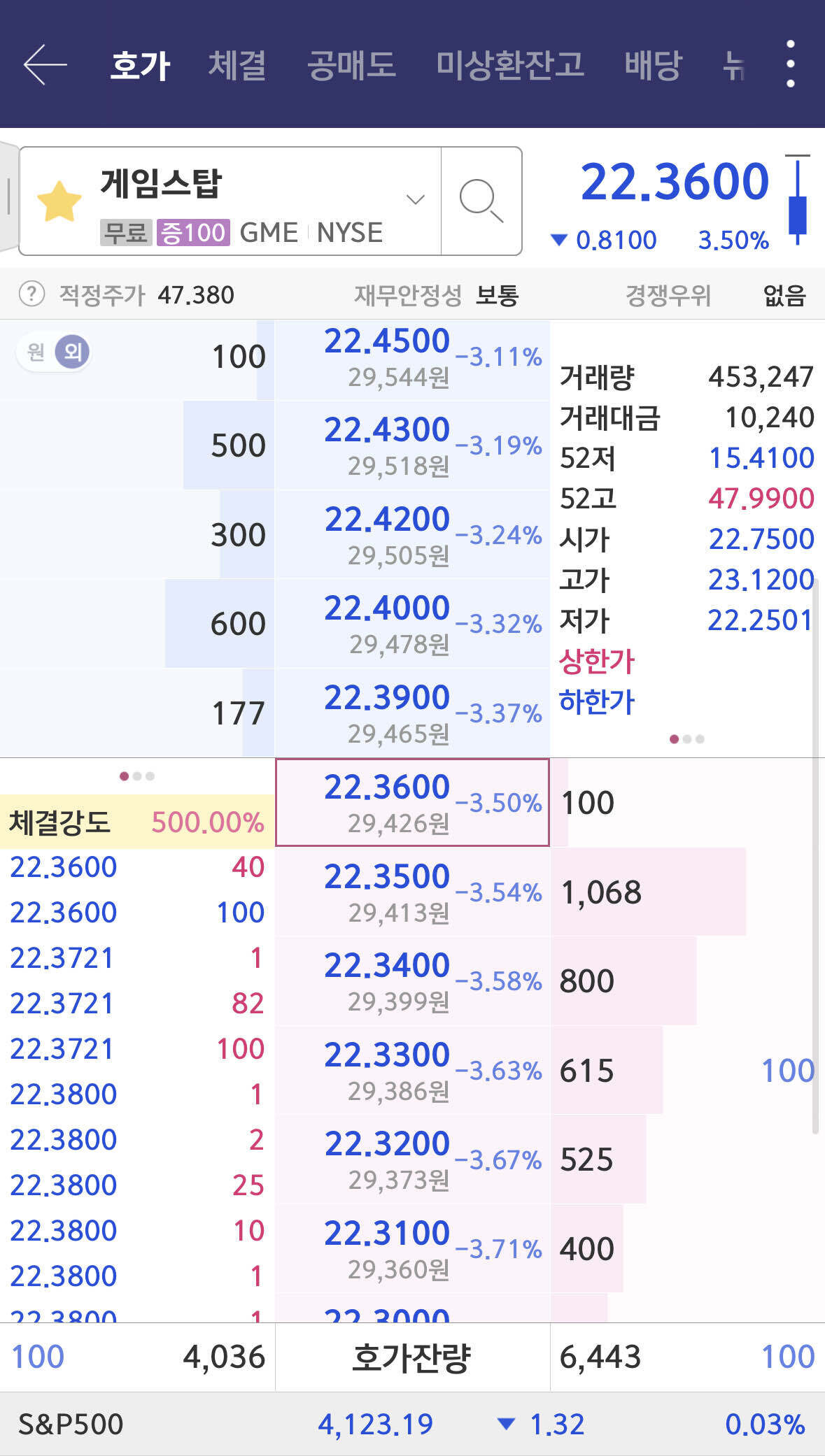Tap the 거래대금 10,240 value
The height and width of the screenshot is (1456, 825).
(770, 417)
